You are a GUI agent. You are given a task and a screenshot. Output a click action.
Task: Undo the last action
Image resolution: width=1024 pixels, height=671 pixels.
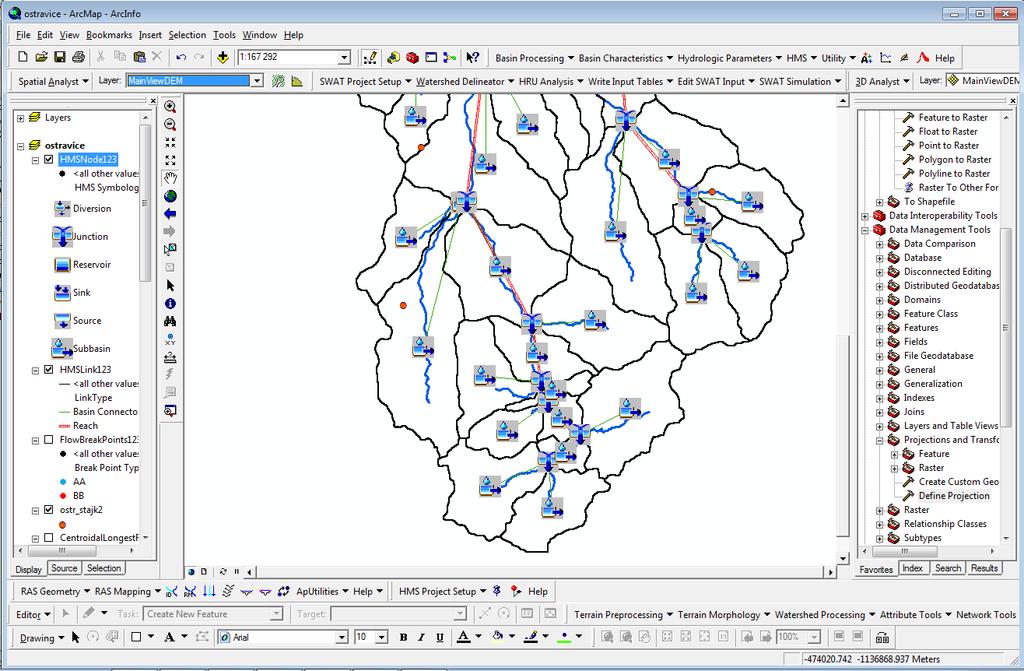[181, 57]
